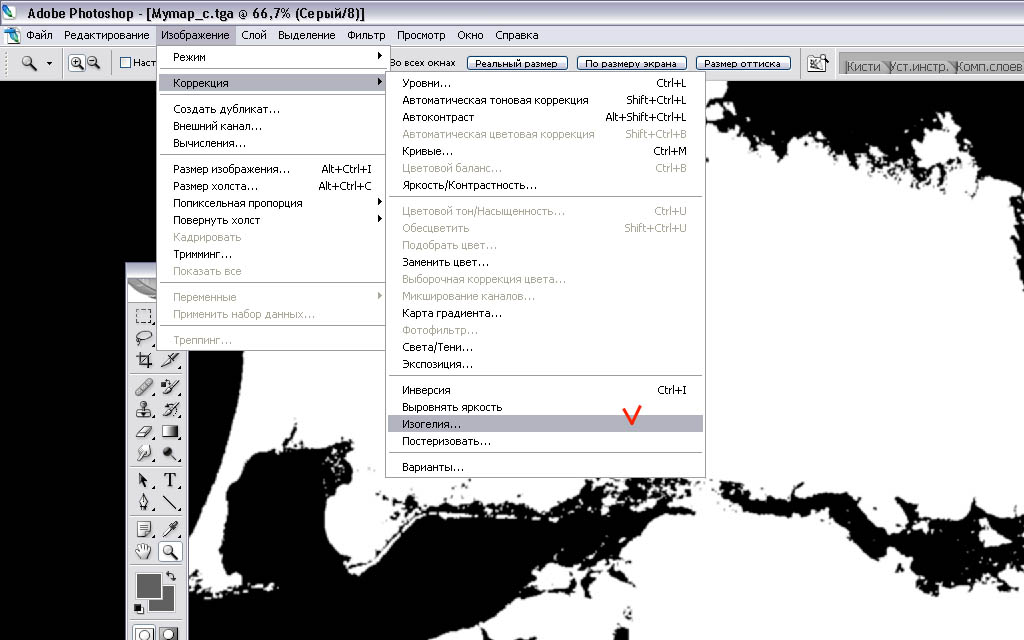
Task: Select the Notes tool
Action: tap(144, 529)
